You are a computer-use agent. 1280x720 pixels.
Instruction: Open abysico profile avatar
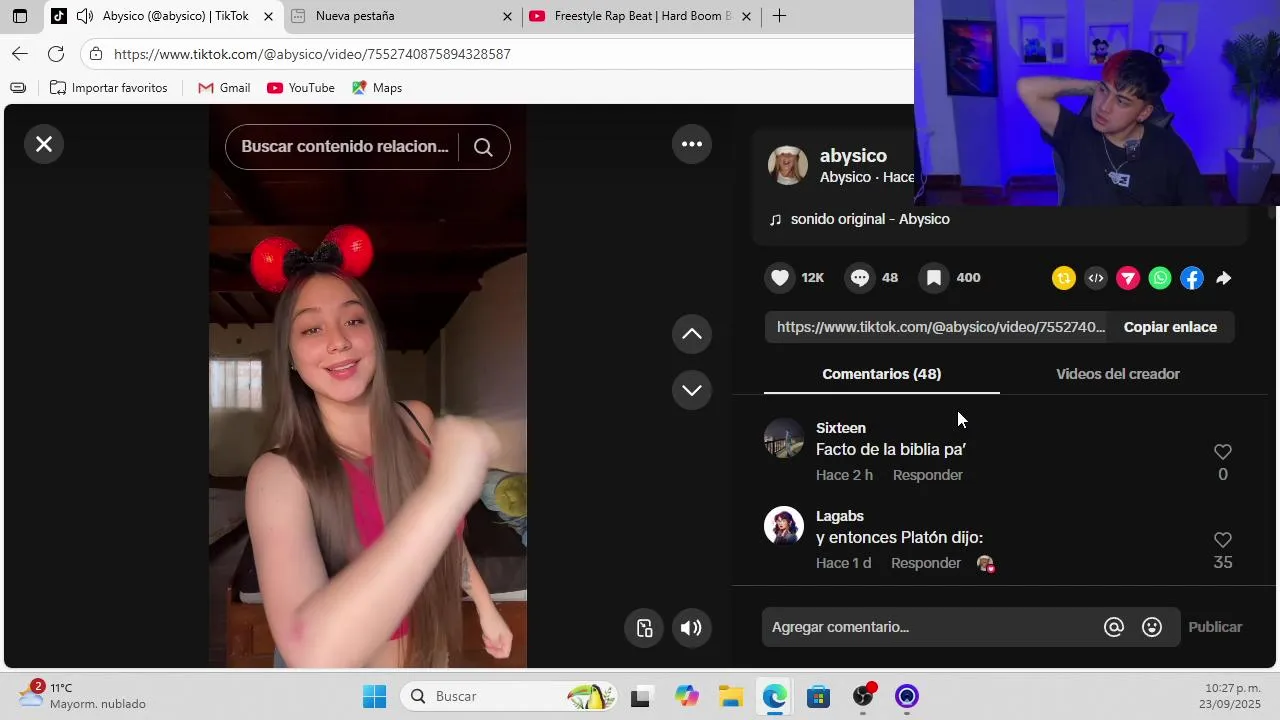tap(788, 165)
